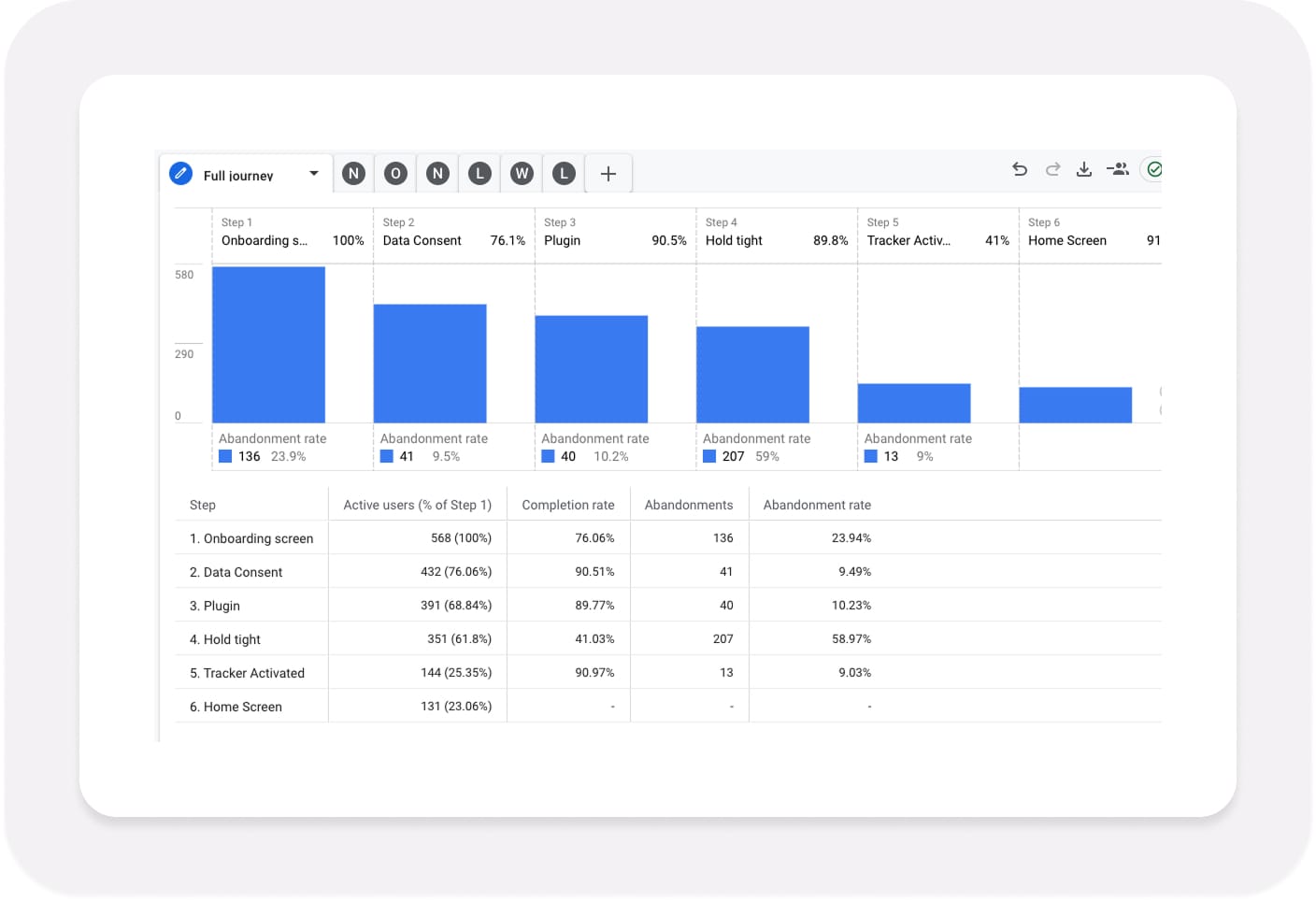Screen dimensions: 1316x901
Task: Open the share exploration icon
Action: 1118,169
